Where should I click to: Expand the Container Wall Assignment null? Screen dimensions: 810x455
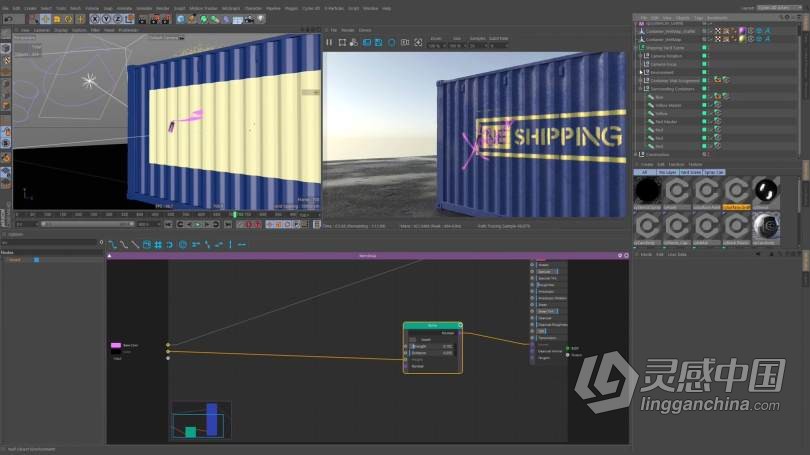641,81
